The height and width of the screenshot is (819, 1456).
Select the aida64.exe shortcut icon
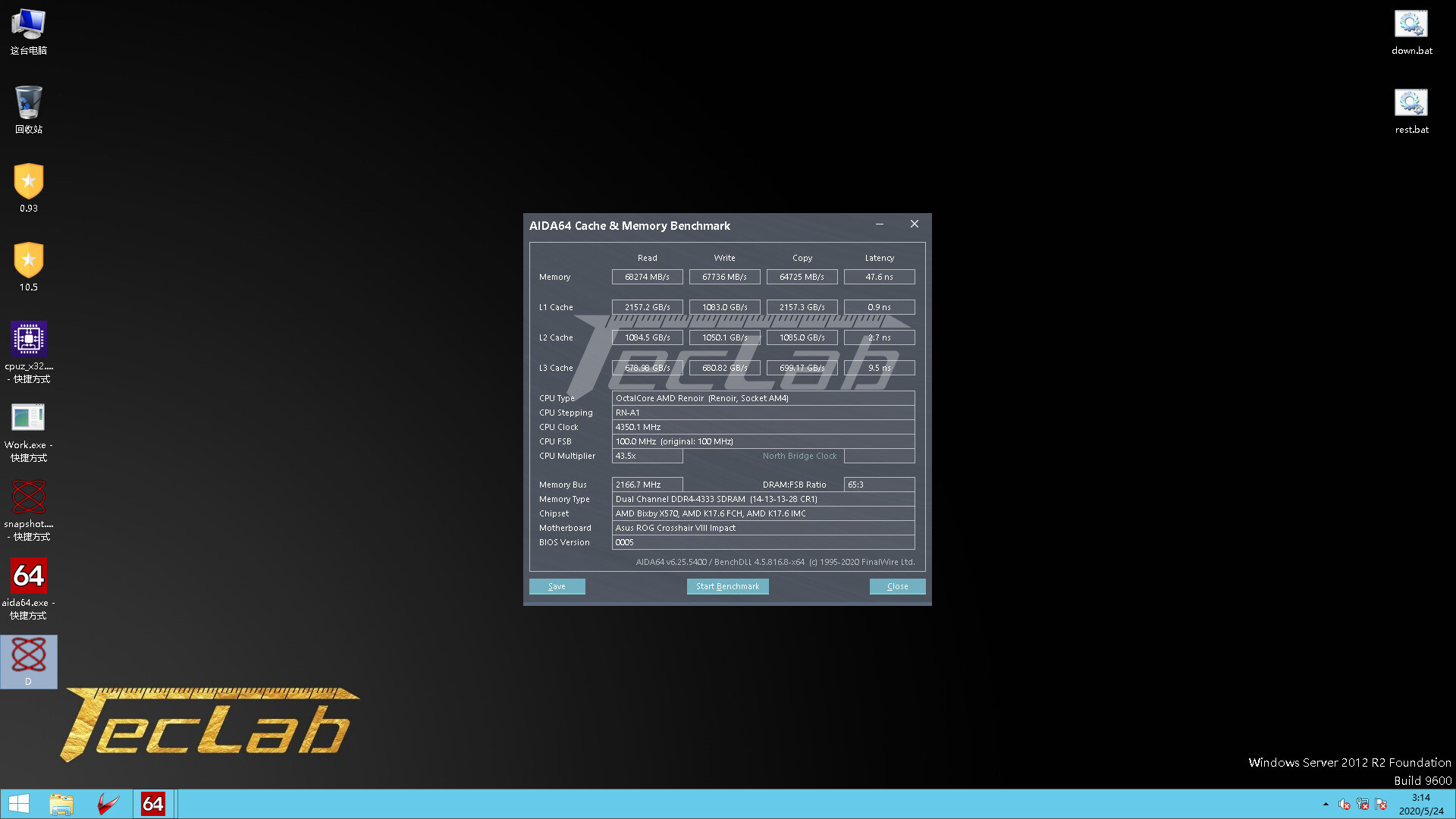(28, 589)
